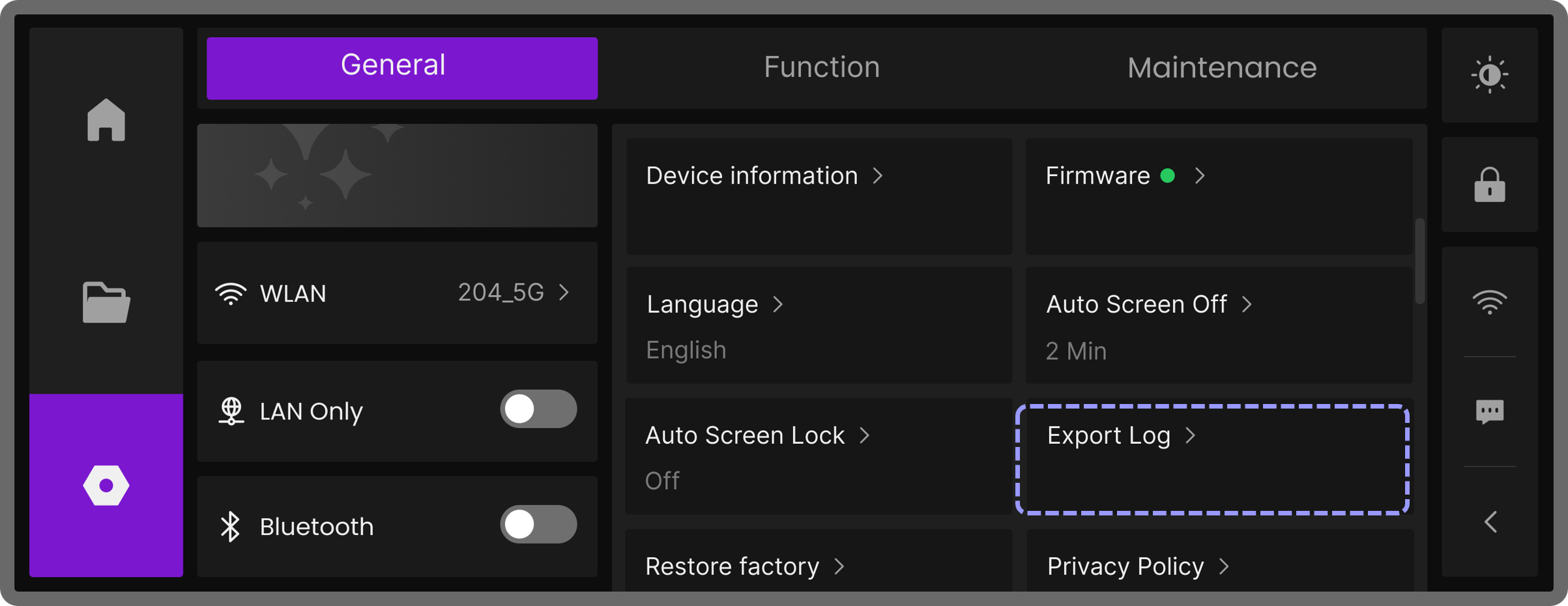Enable the Bluetooth switch

[x=538, y=525]
